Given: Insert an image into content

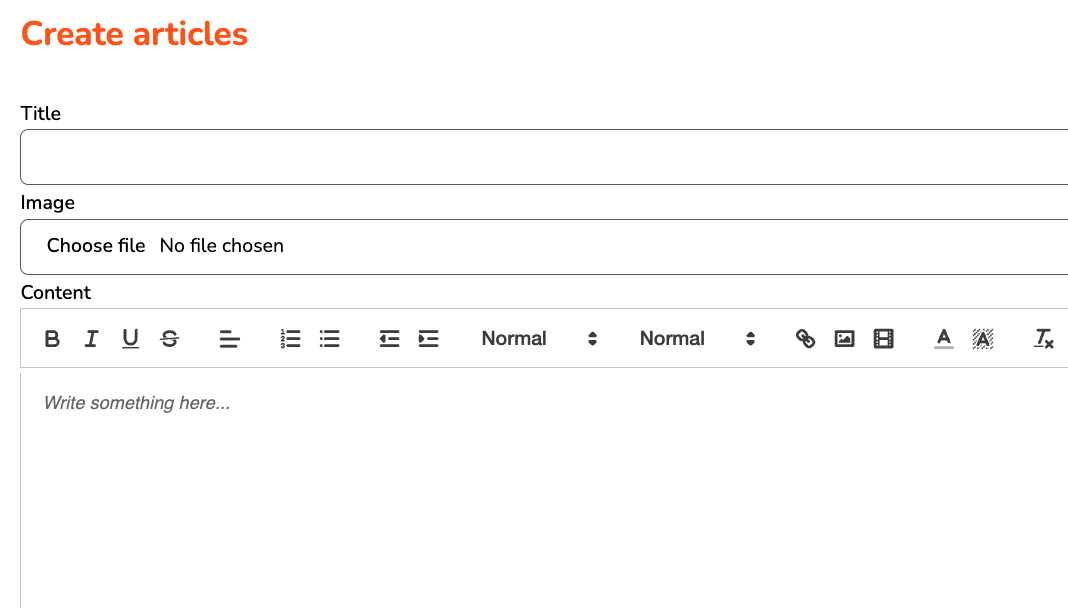Looking at the screenshot, I should (845, 338).
